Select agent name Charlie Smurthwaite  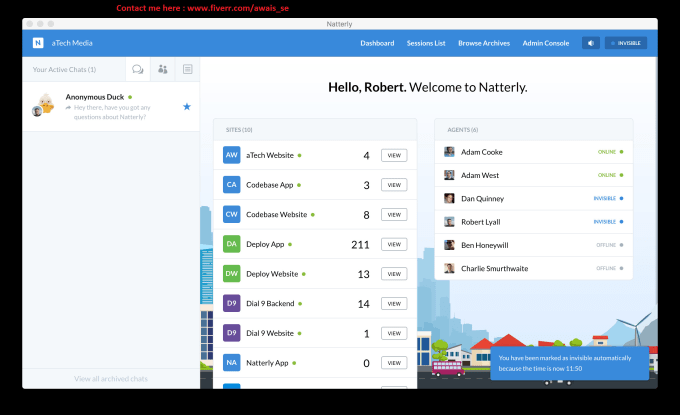[x=494, y=268]
